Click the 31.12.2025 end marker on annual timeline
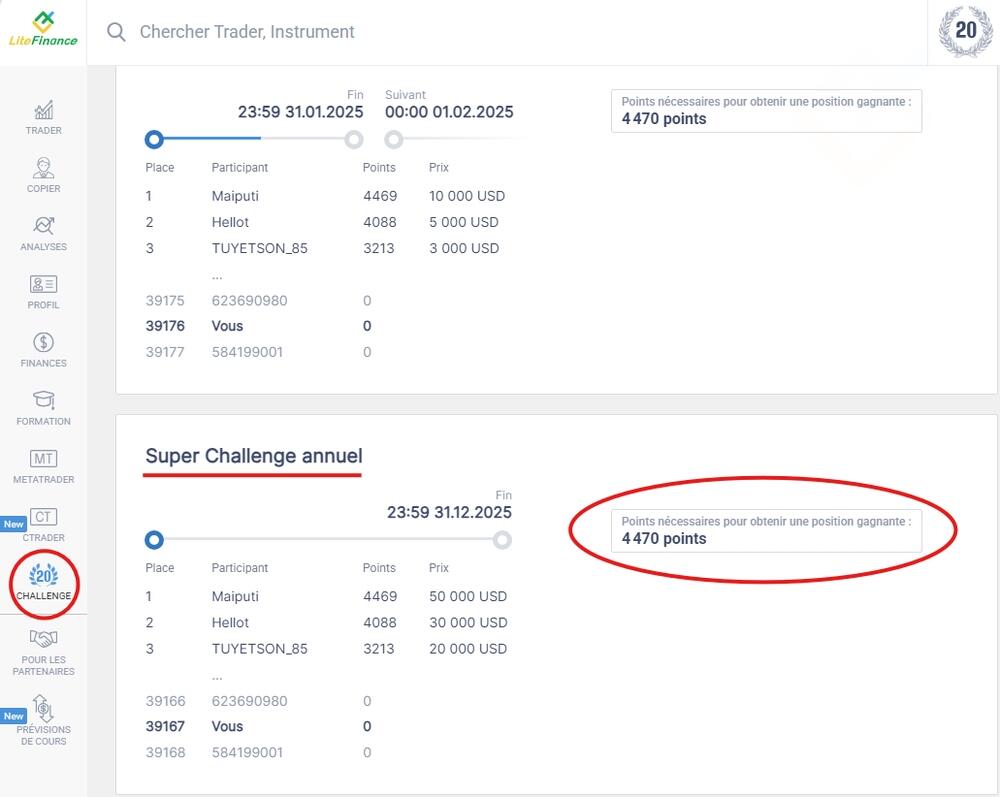 click(503, 540)
